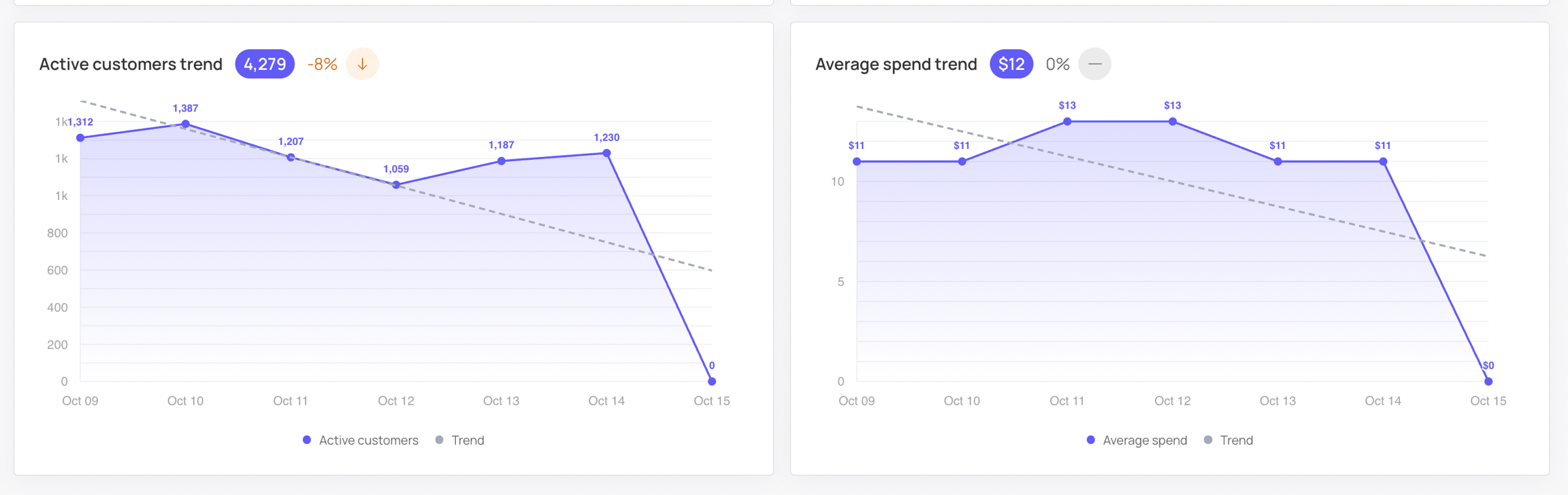The width and height of the screenshot is (1568, 495).
Task: Click the $0 data point on Oct 15
Action: tap(1488, 381)
